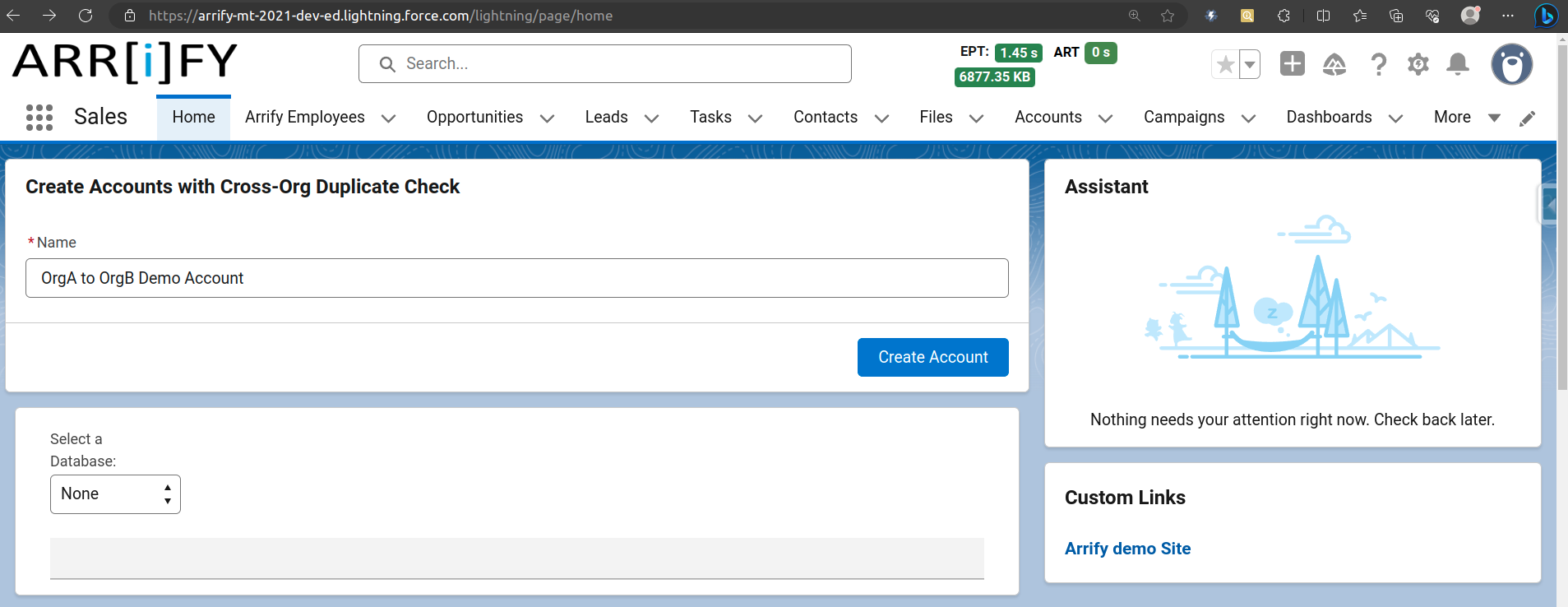Image resolution: width=1568 pixels, height=607 pixels.
Task: Open the Leads tab
Action: [x=606, y=118]
